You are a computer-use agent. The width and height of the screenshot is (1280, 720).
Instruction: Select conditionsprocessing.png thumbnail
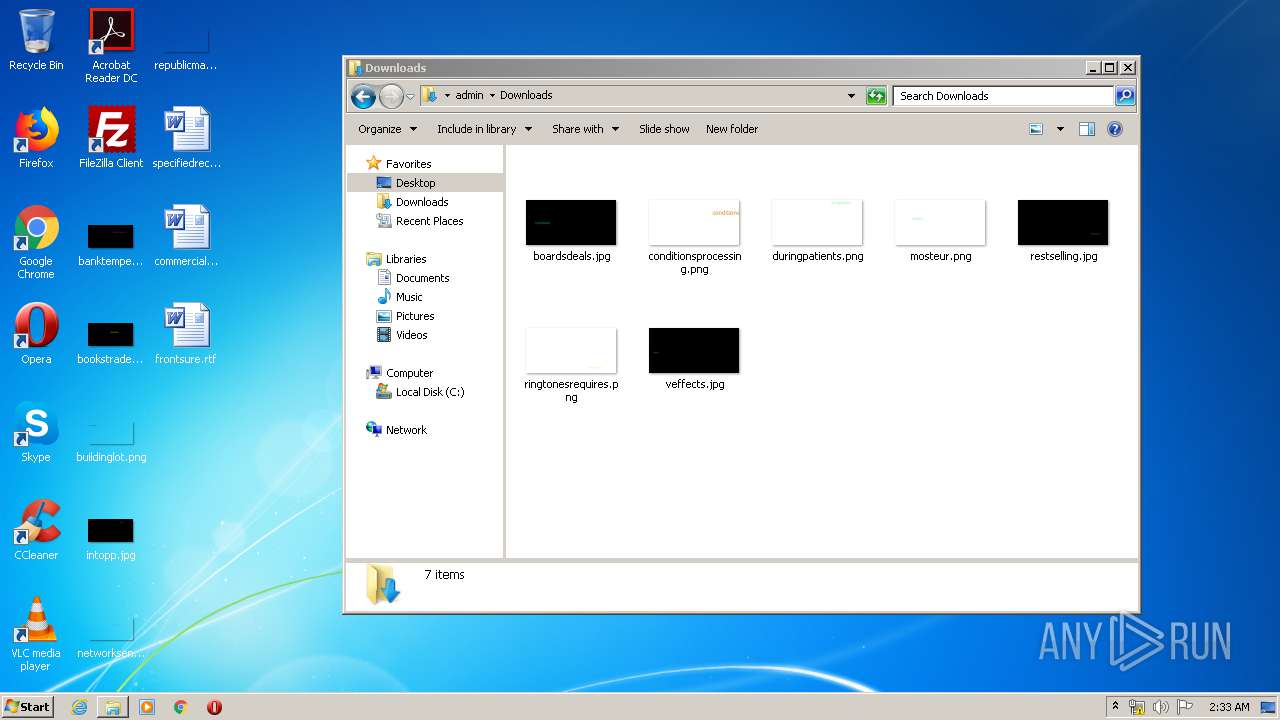point(694,223)
